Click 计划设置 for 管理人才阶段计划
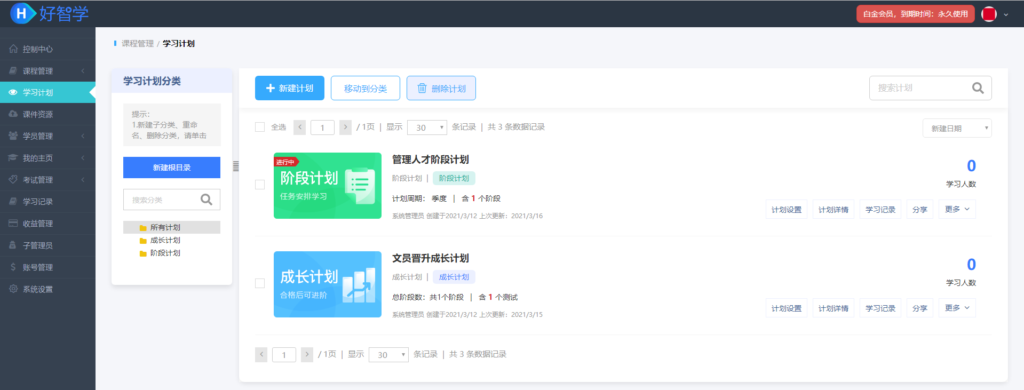 pyautogui.click(x=786, y=210)
